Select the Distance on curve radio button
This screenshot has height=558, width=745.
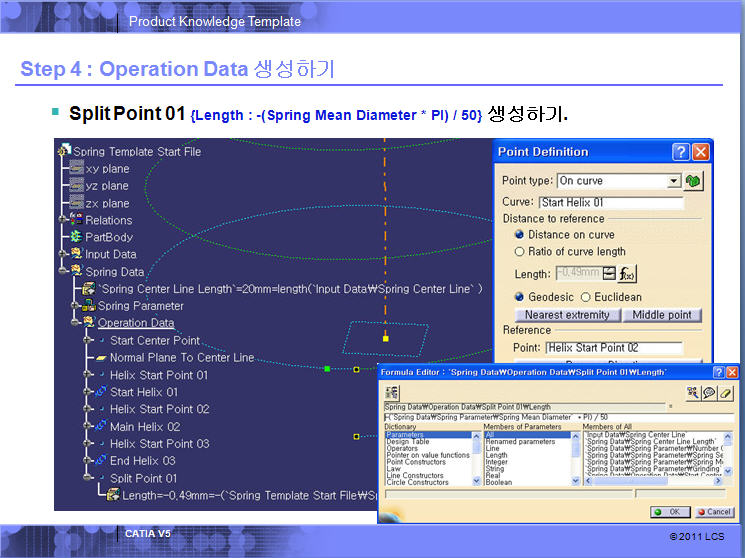pyautogui.click(x=519, y=235)
